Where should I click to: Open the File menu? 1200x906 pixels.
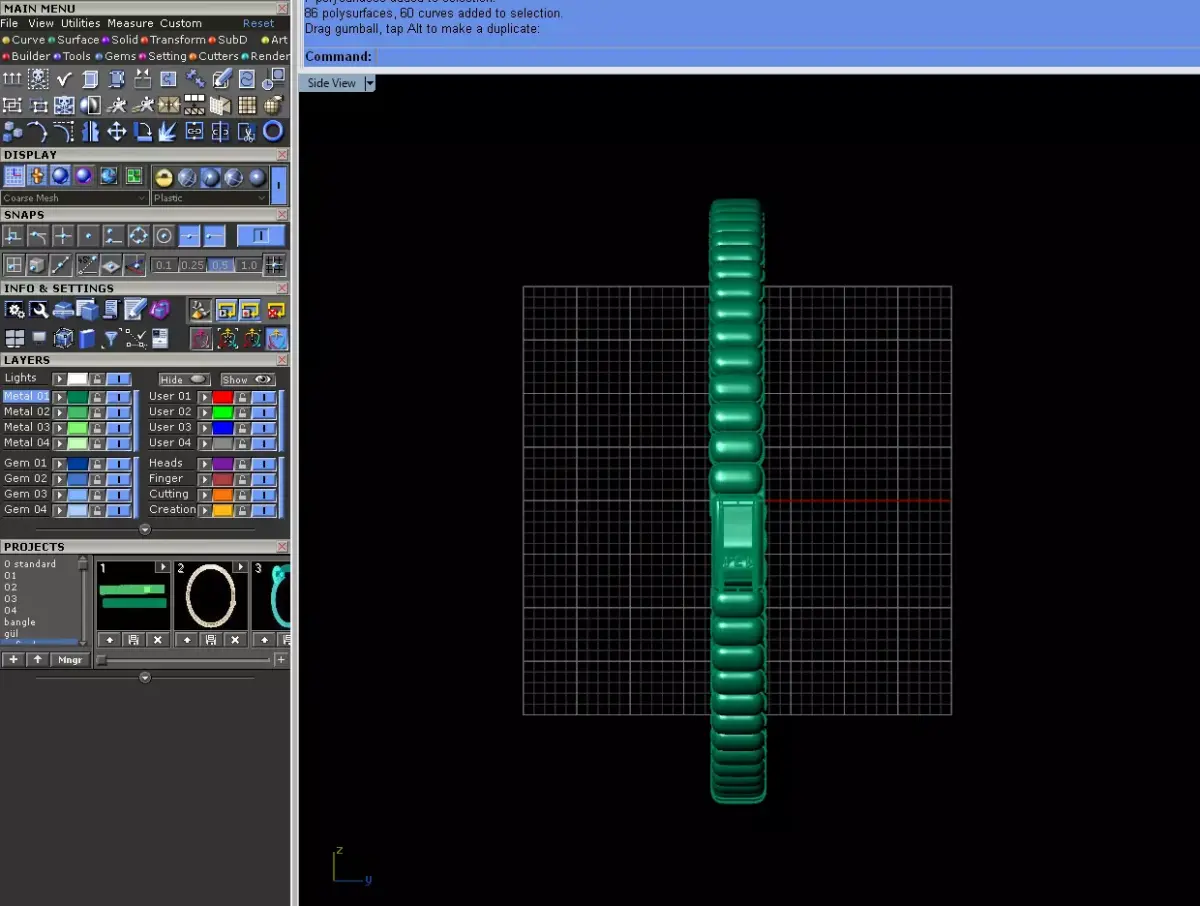click(x=10, y=23)
